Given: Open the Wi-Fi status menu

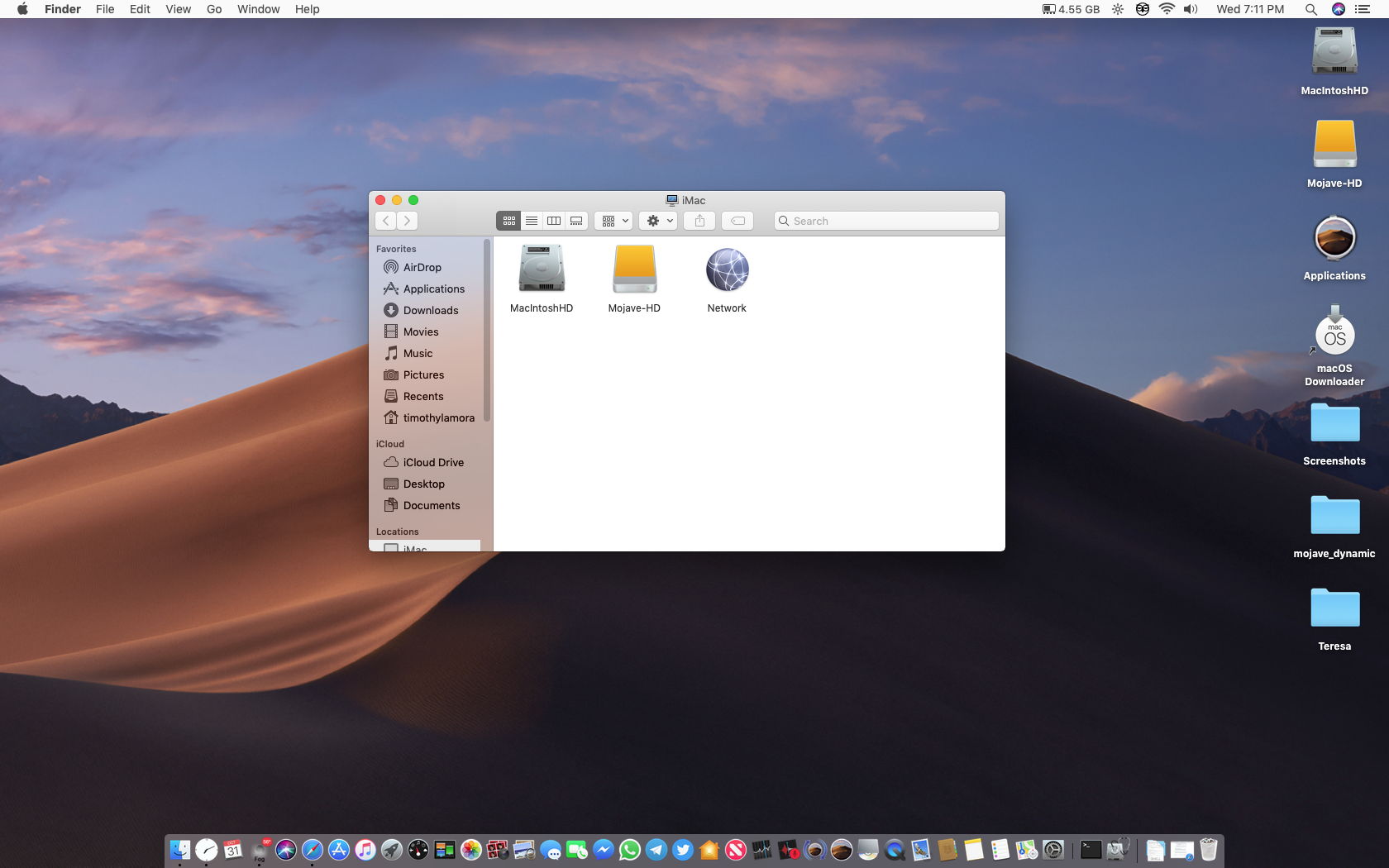Looking at the screenshot, I should (1167, 9).
